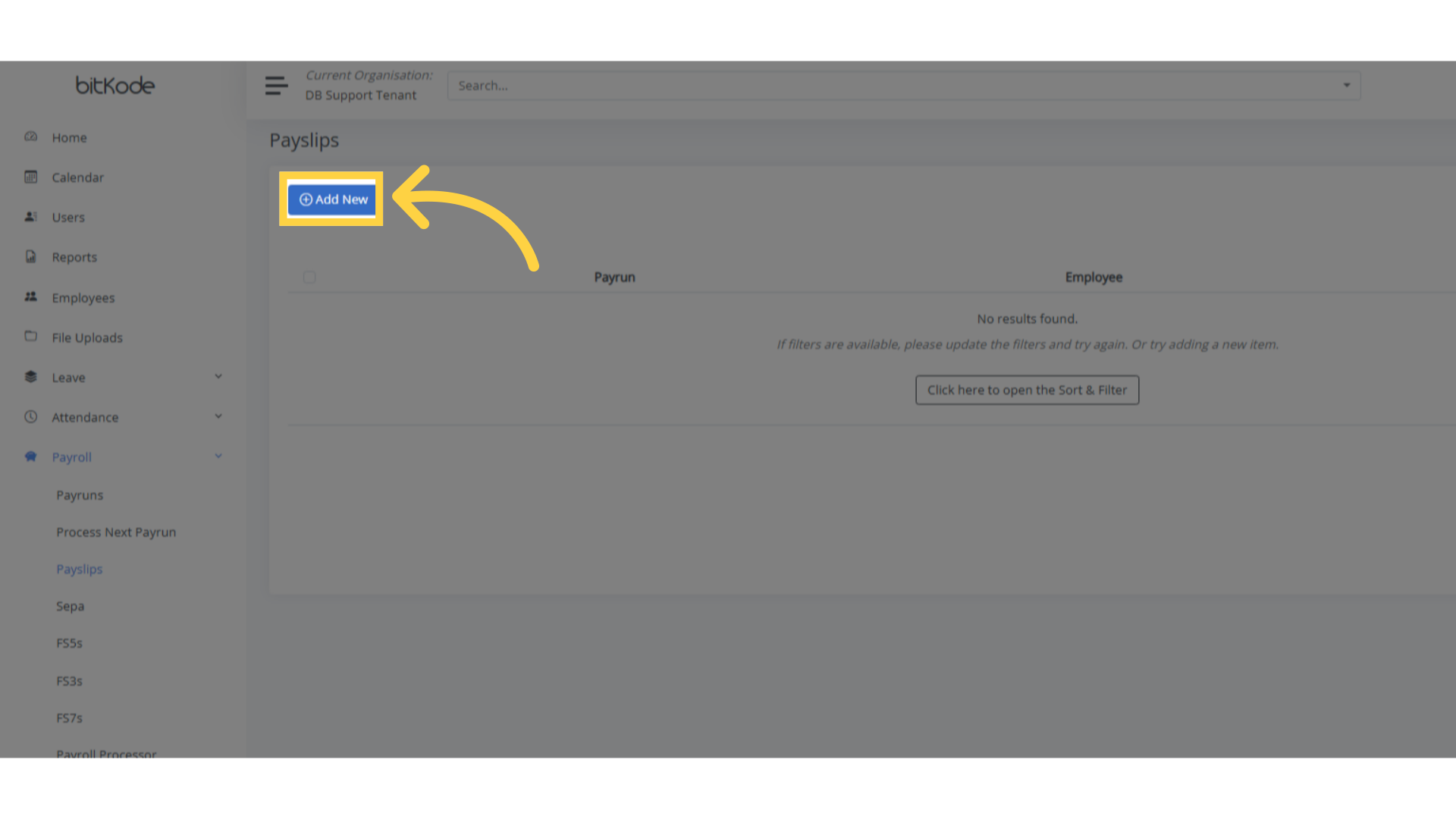
Task: Open the Sort & Filter panel
Action: (1027, 389)
